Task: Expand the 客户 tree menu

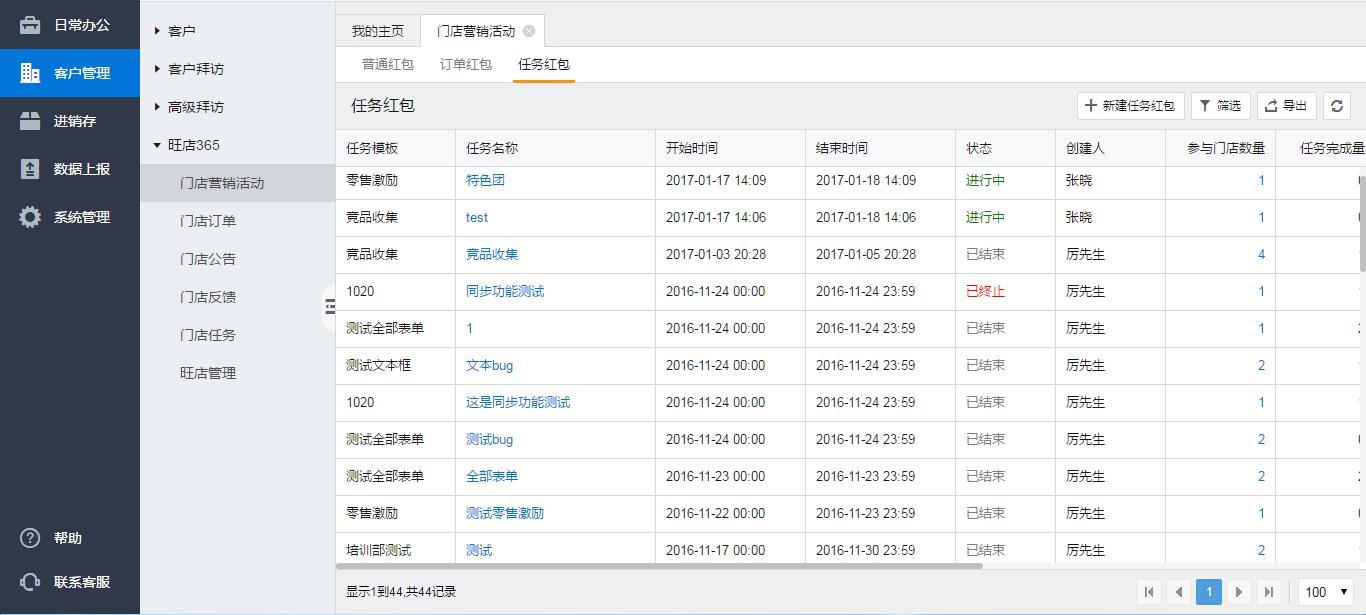Action: 158,31
